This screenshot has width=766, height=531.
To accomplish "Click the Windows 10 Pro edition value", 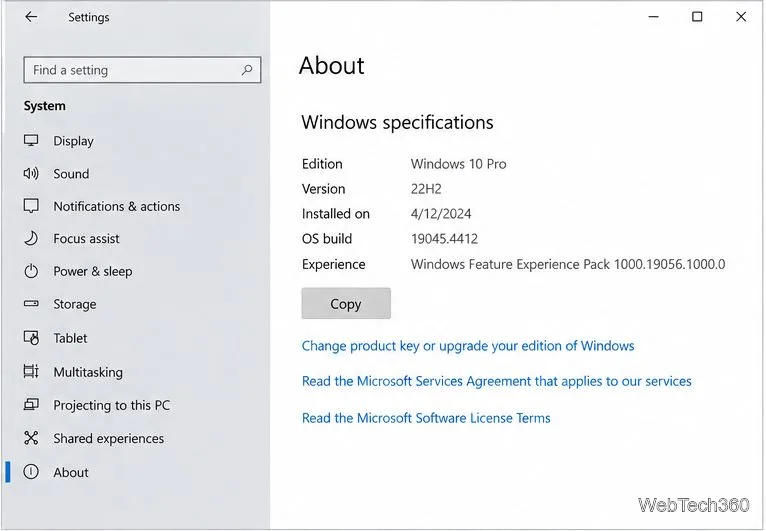I will pos(458,164).
